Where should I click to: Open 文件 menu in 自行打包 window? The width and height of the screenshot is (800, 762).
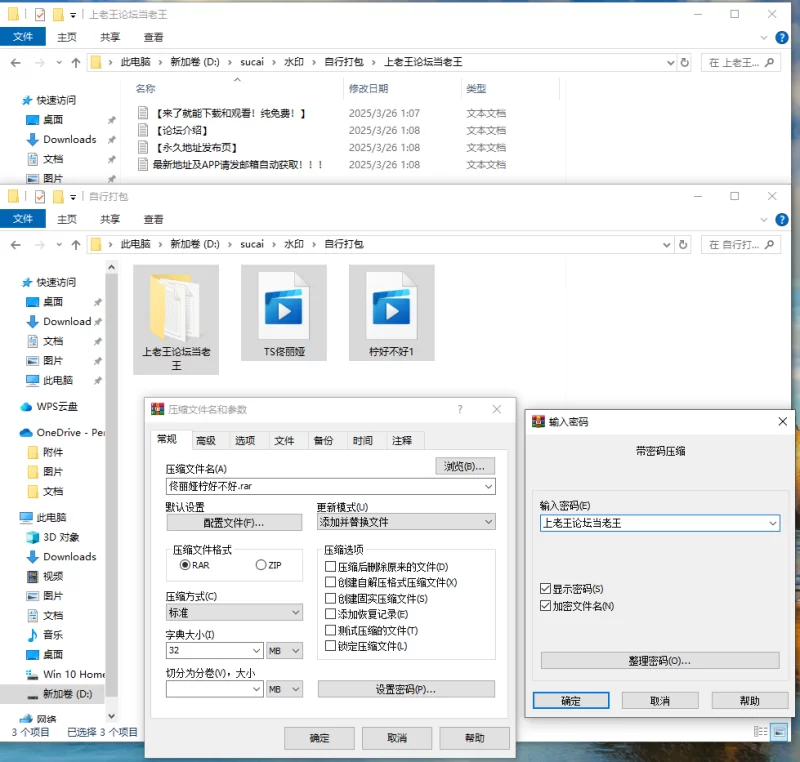click(22, 219)
